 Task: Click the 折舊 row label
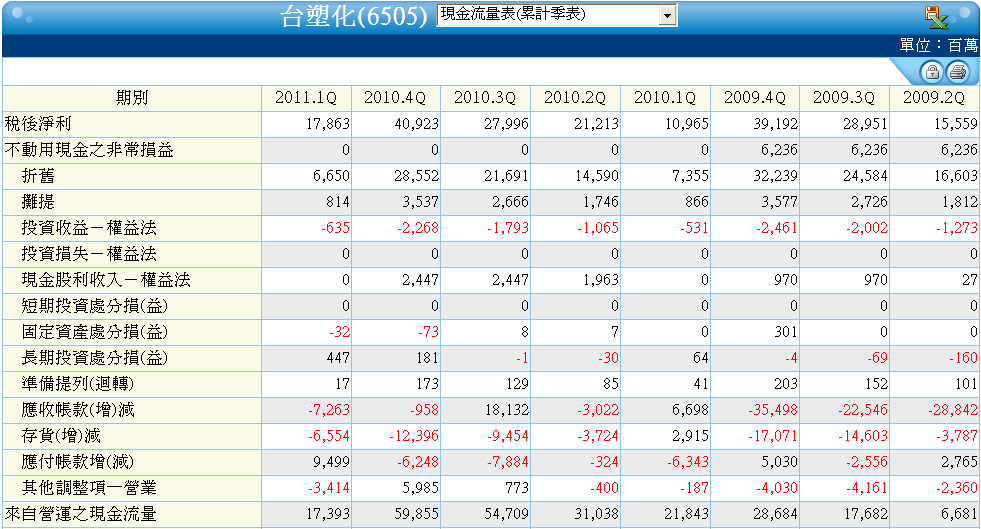click(x=38, y=176)
